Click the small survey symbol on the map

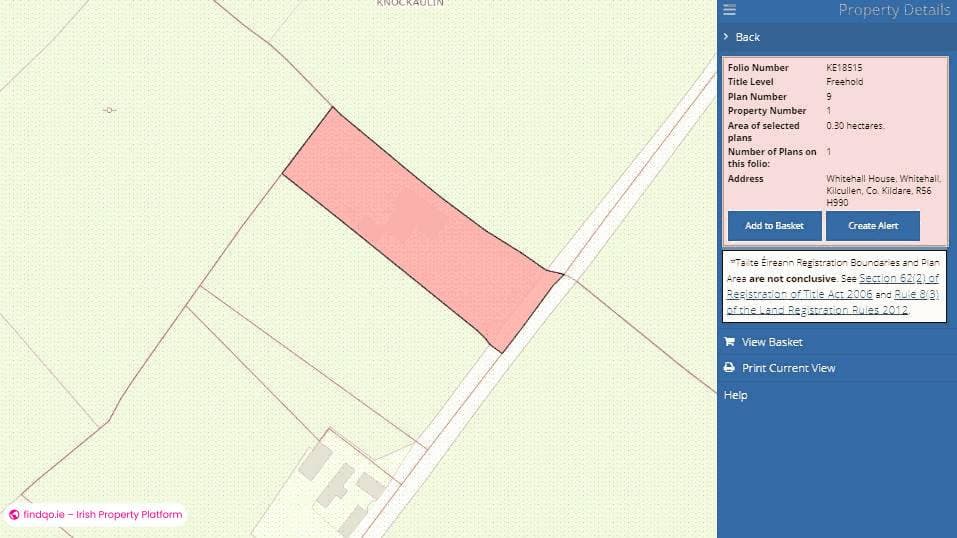[109, 109]
